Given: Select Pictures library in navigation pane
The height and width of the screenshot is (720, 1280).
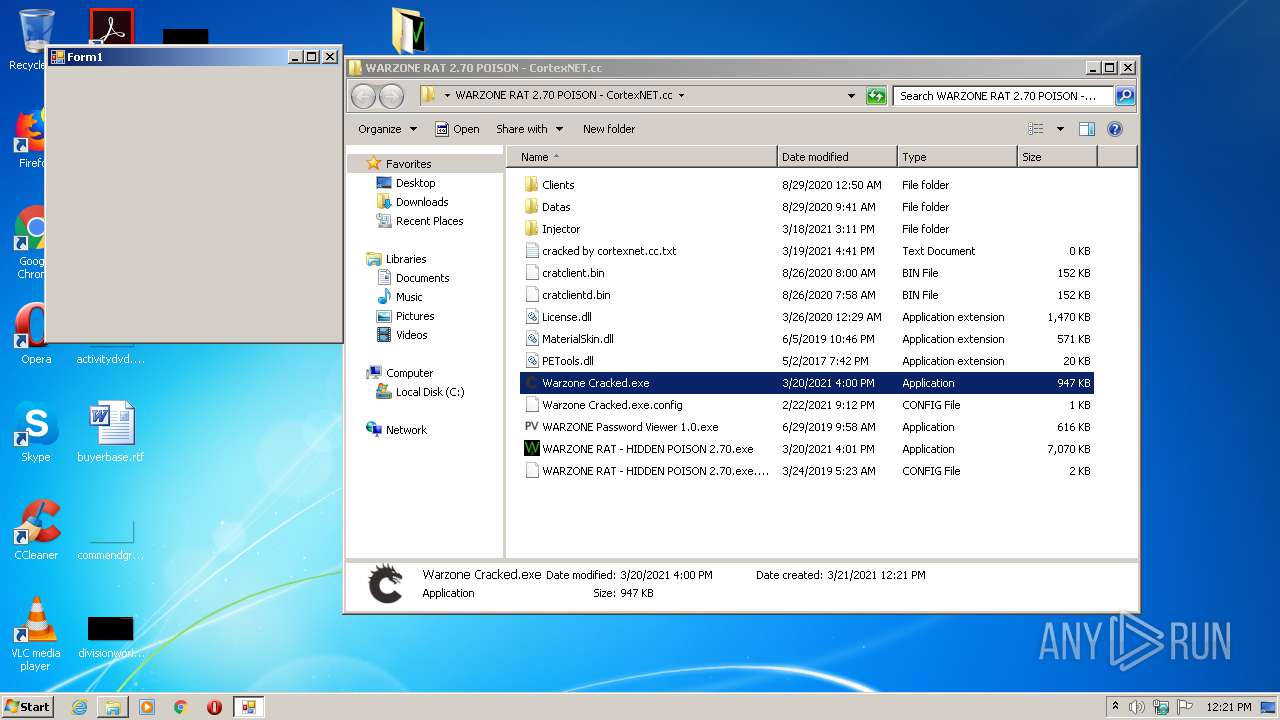Looking at the screenshot, I should click(414, 316).
